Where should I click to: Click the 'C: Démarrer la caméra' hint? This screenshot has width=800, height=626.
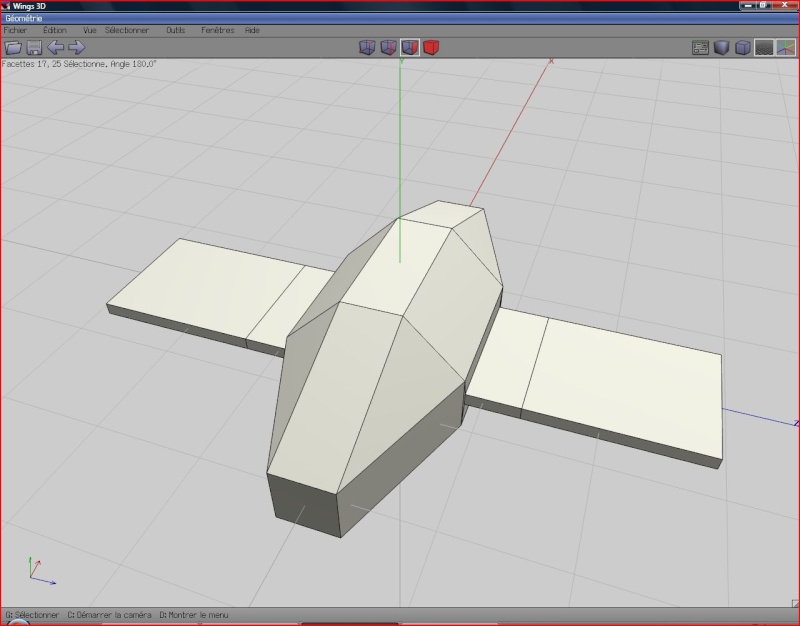click(x=109, y=615)
